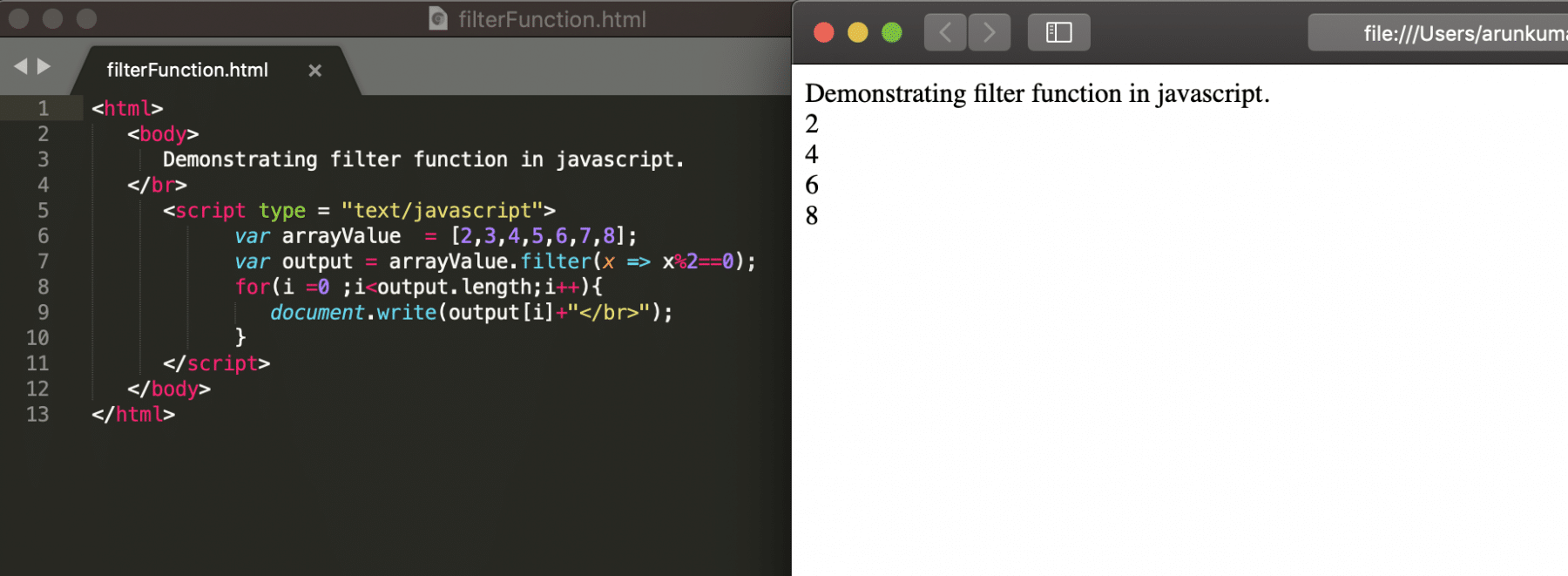
Task: Click line number 7 in gutter
Action: [x=43, y=261]
